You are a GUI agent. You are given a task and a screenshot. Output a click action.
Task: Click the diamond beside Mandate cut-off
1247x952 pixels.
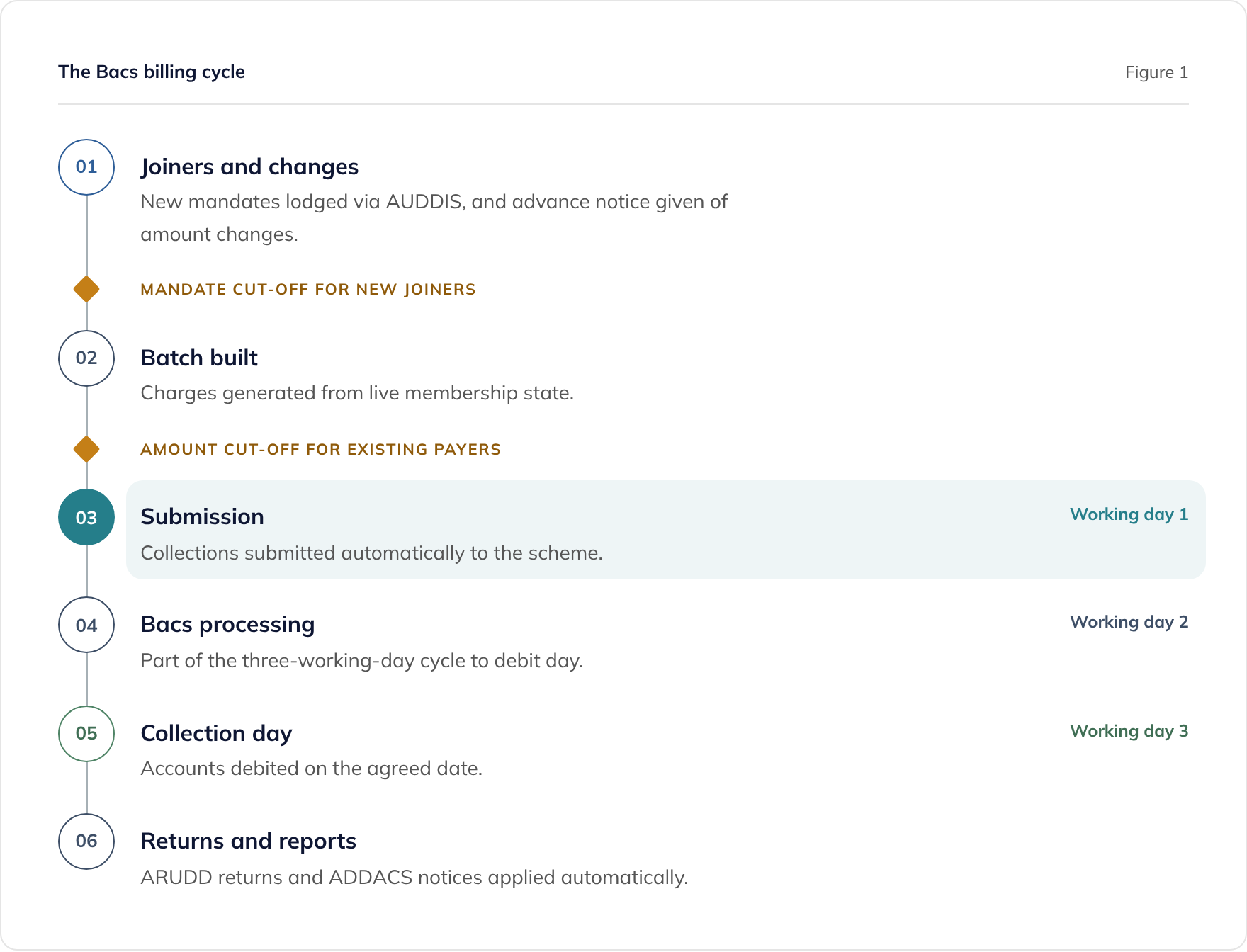click(86, 289)
